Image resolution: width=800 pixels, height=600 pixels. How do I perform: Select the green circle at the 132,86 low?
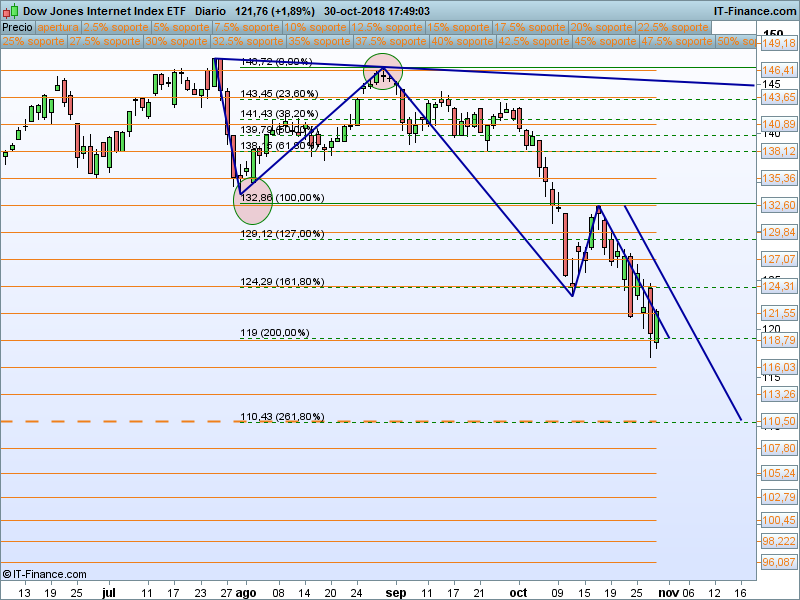[x=253, y=201]
